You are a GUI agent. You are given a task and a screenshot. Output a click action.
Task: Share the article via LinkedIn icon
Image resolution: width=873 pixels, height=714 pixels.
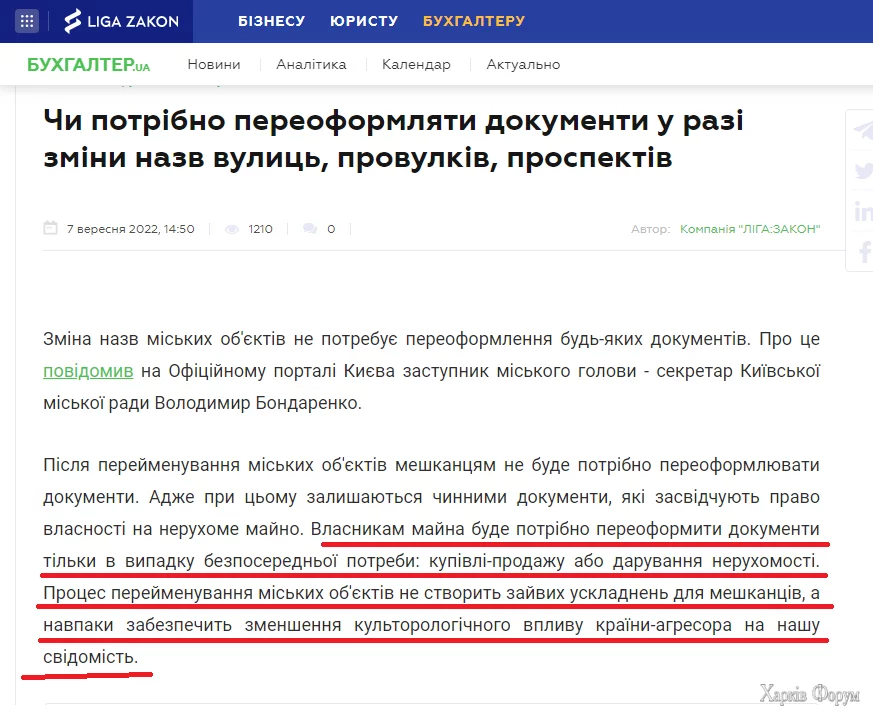point(864,211)
